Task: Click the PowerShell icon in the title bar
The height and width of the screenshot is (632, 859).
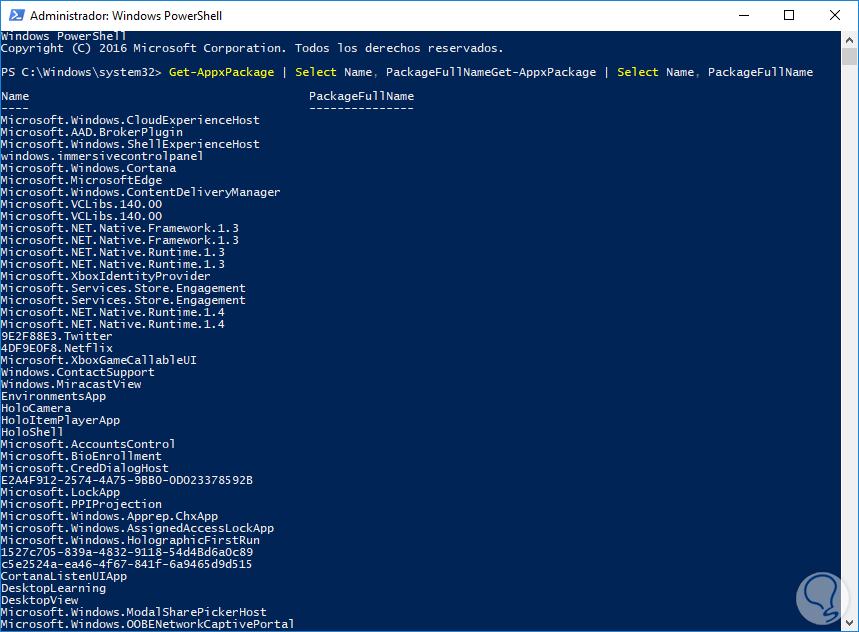Action: 14,16
